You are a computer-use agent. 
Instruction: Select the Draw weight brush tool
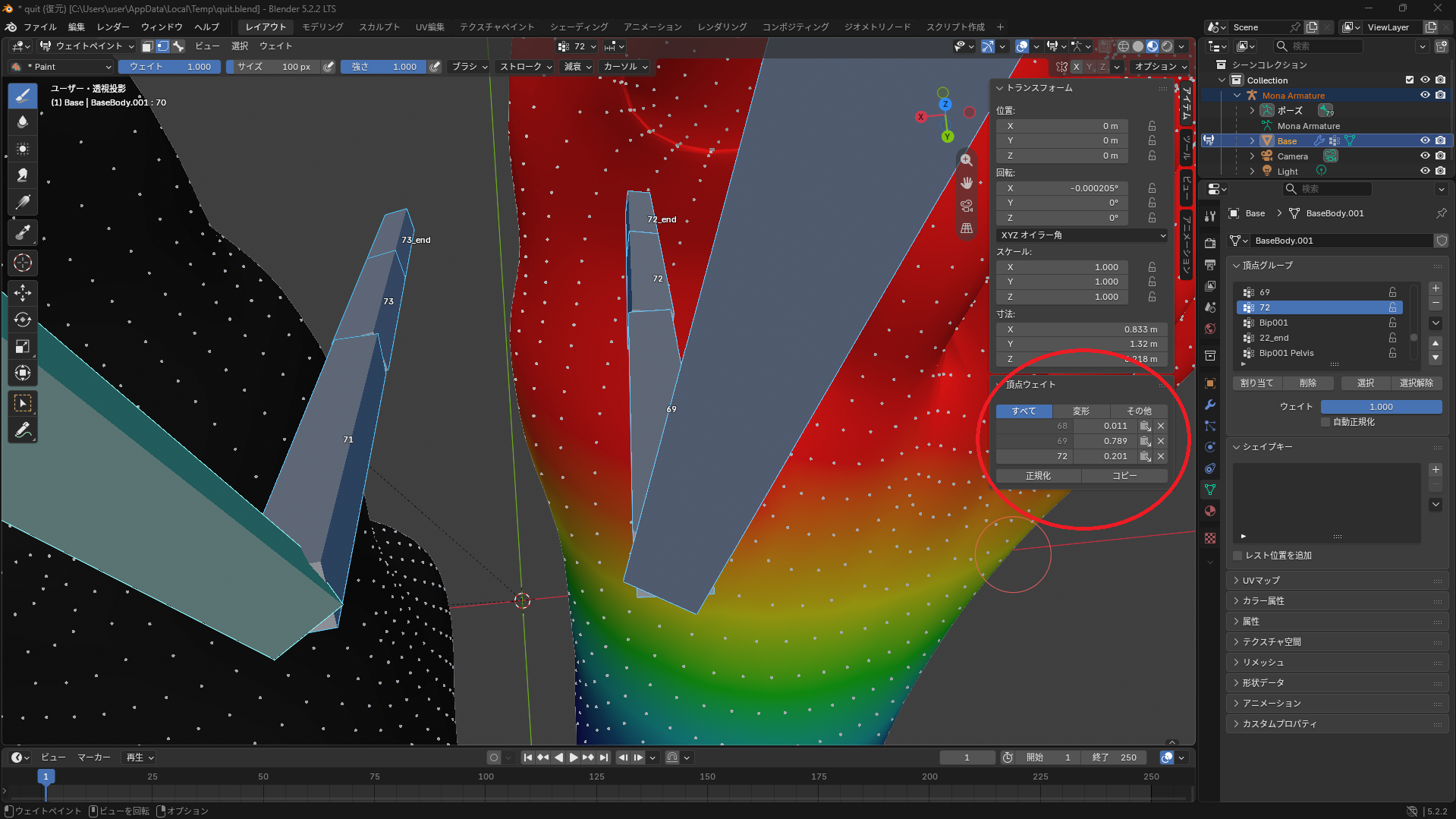point(23,96)
